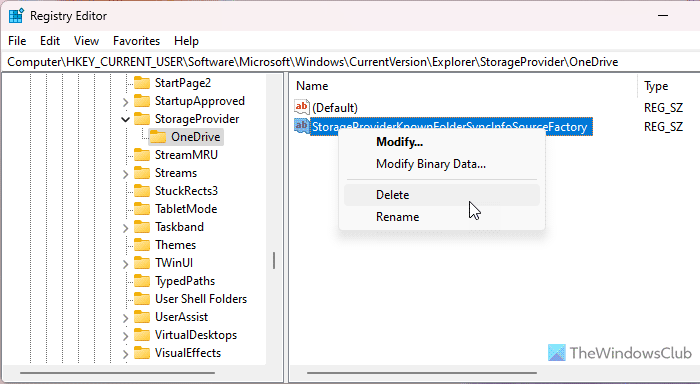Open the Edit menu
The width and height of the screenshot is (700, 384).
[x=50, y=41]
